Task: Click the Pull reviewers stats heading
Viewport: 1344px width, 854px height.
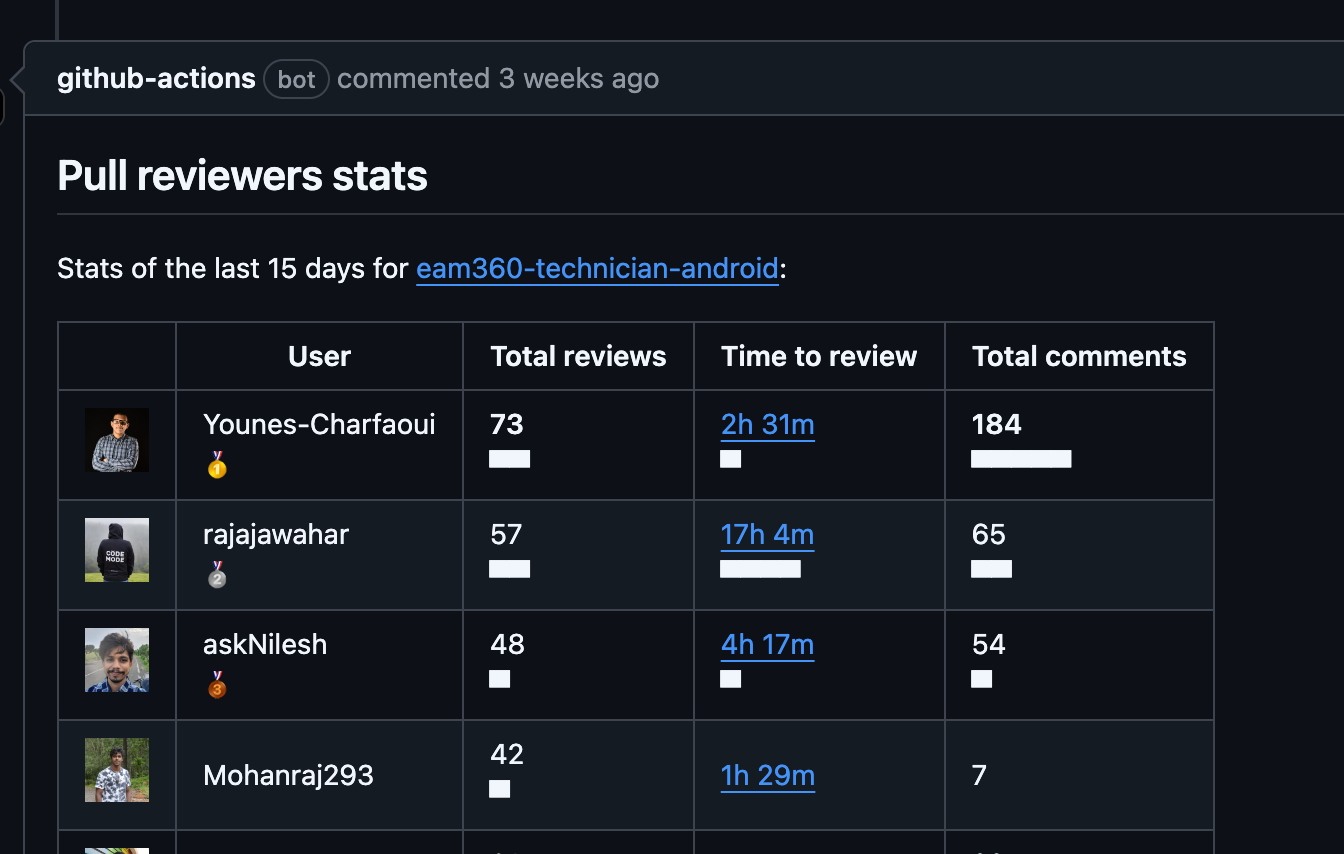Action: [243, 176]
